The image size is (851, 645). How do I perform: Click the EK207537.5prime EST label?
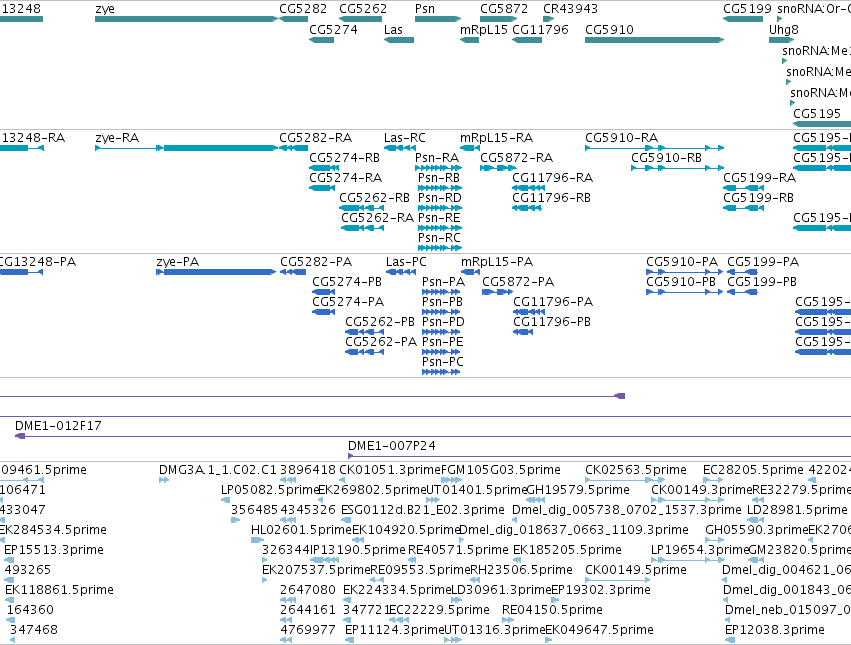pyautogui.click(x=316, y=570)
